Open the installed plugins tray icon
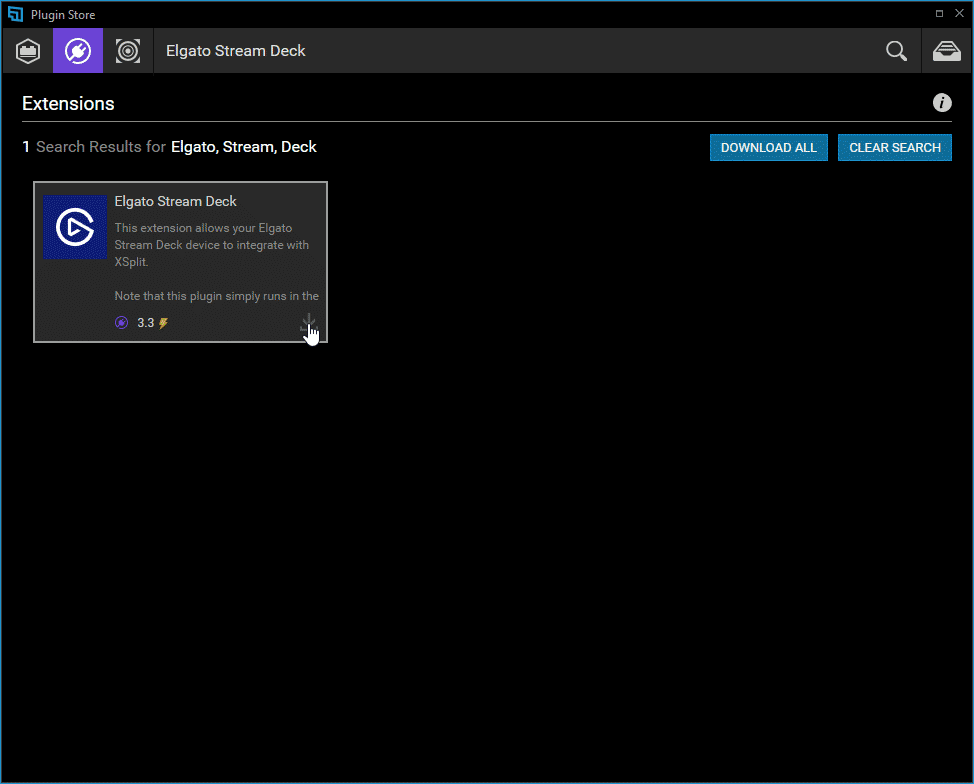Image resolution: width=974 pixels, height=784 pixels. (947, 51)
